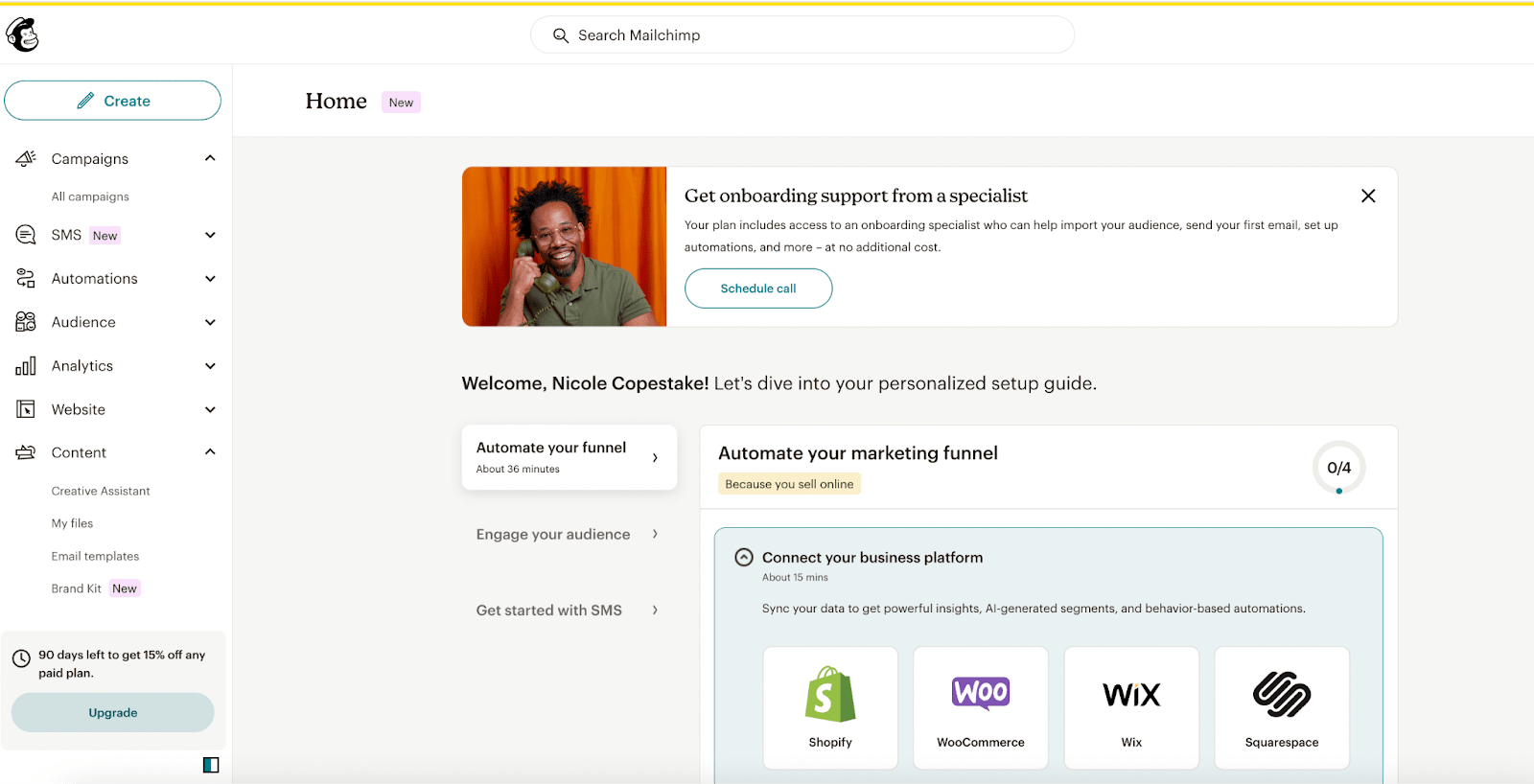Select Engage your audience tab
The height and width of the screenshot is (784, 1534).
click(x=569, y=534)
